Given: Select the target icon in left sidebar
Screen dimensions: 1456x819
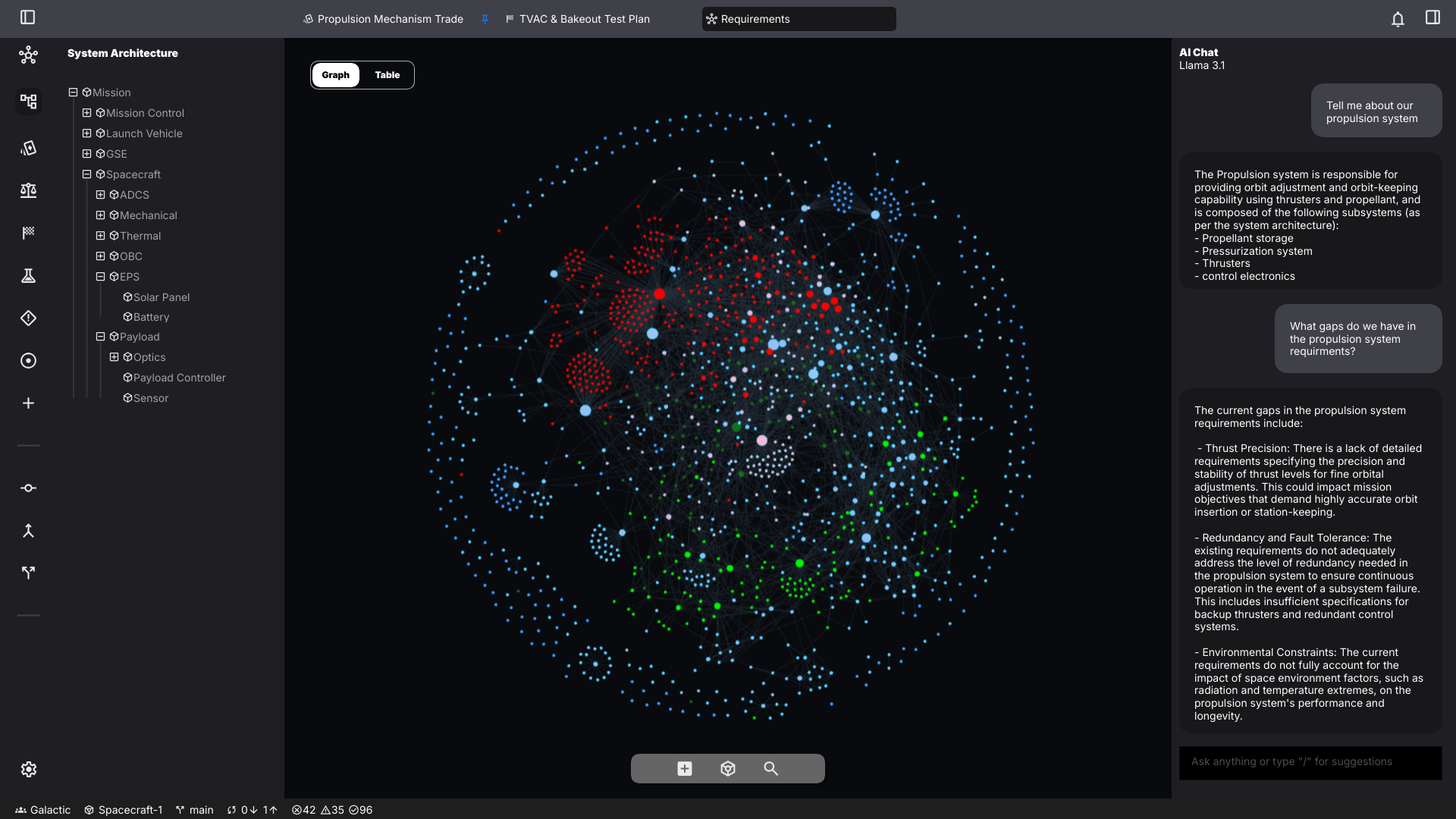Looking at the screenshot, I should point(28,361).
